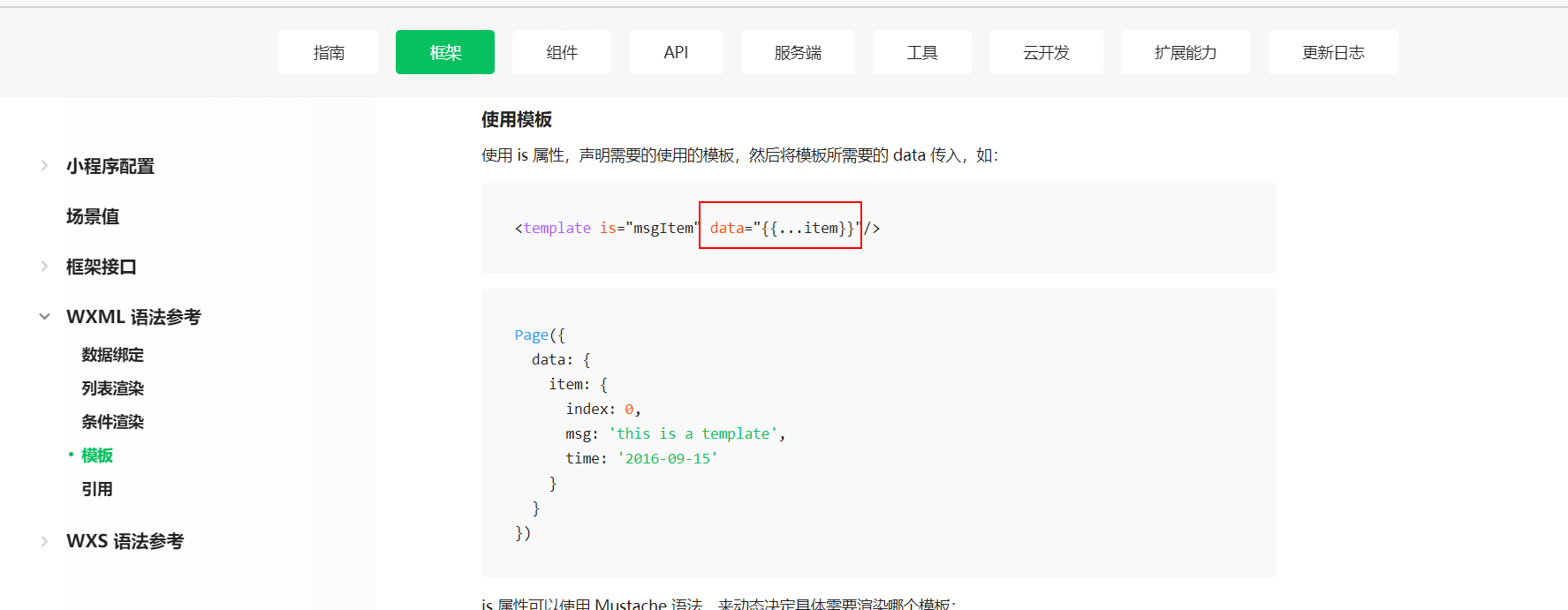Click the item: { code line
Screen dimensions: 1568x610
pos(579,384)
